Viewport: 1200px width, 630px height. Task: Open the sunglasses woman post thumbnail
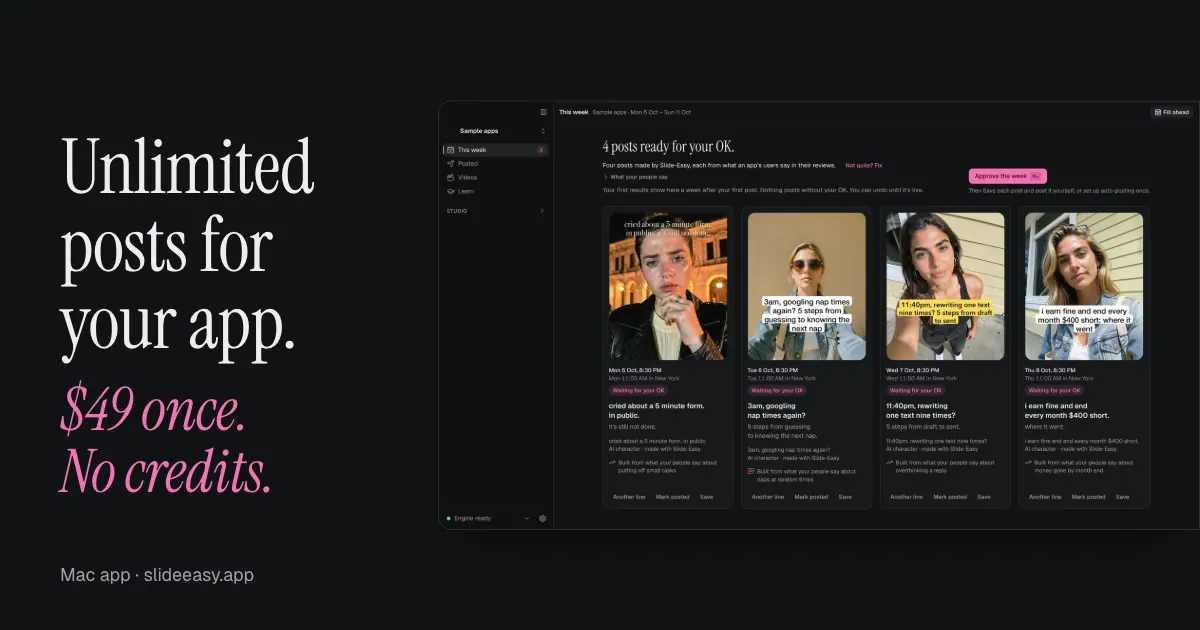pos(807,286)
